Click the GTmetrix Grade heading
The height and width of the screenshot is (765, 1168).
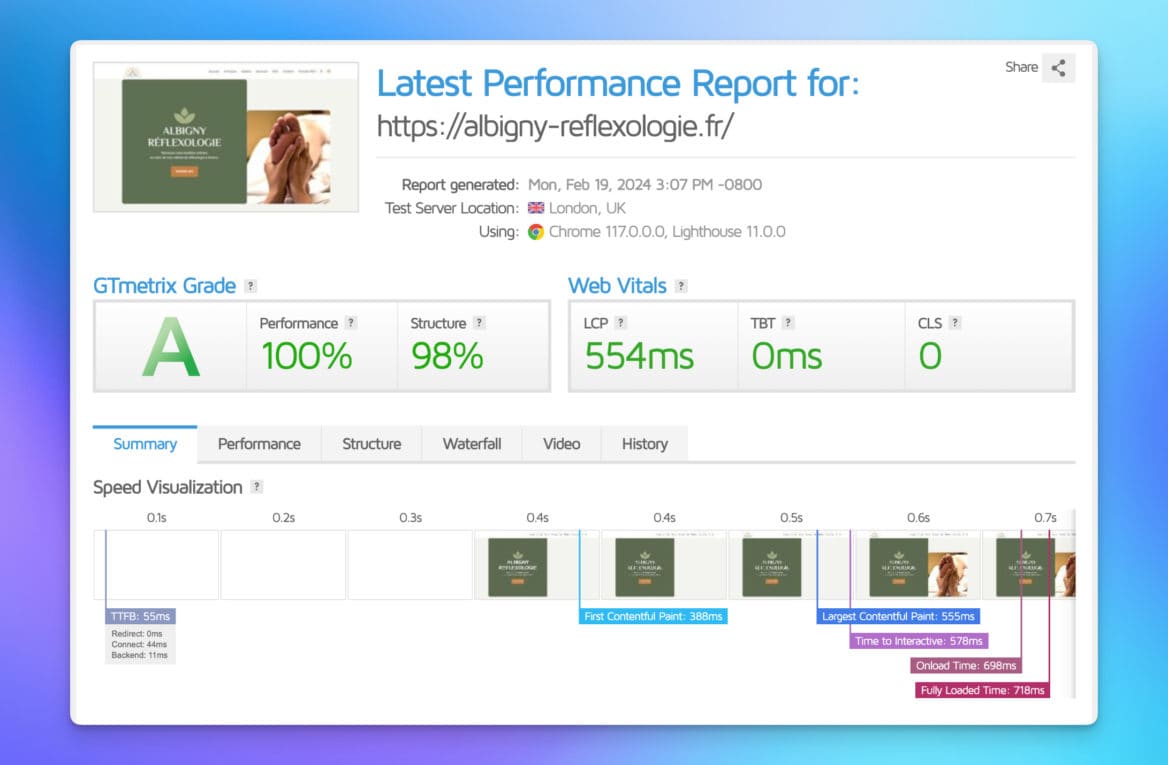[x=165, y=286]
